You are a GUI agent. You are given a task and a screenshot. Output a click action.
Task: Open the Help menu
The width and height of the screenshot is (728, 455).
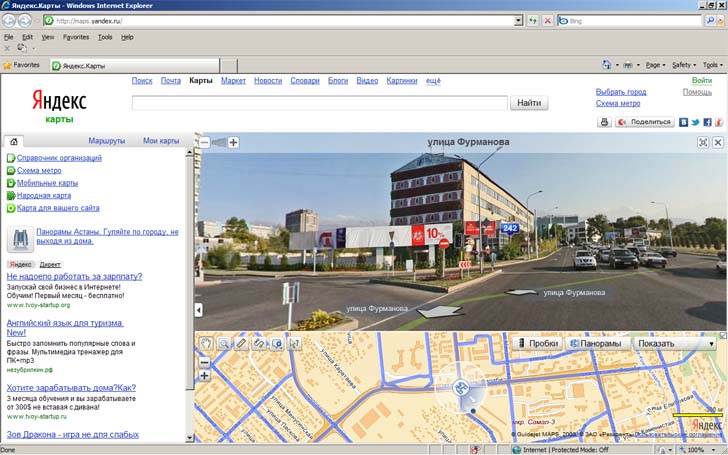(x=127, y=37)
